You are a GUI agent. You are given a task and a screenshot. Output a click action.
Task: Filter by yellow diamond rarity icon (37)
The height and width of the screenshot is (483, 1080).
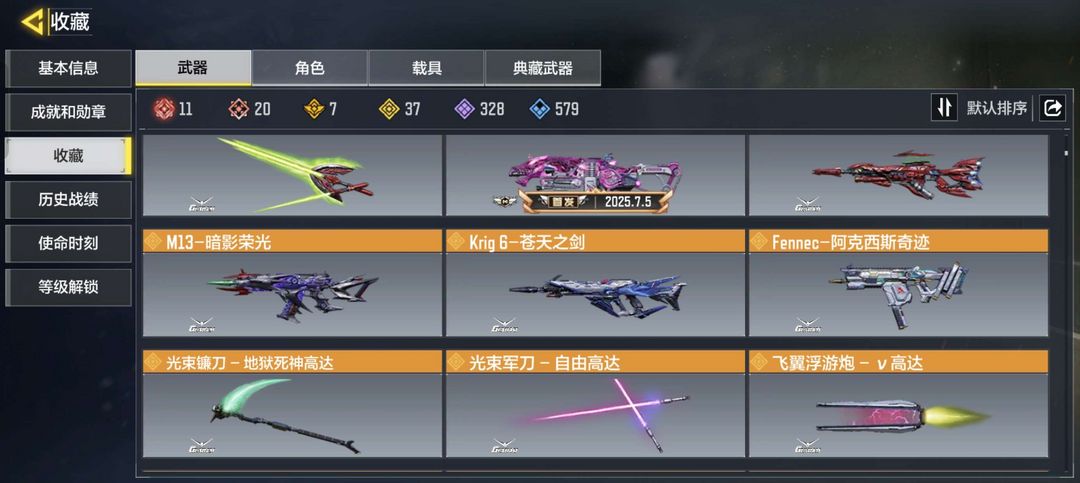click(x=389, y=109)
